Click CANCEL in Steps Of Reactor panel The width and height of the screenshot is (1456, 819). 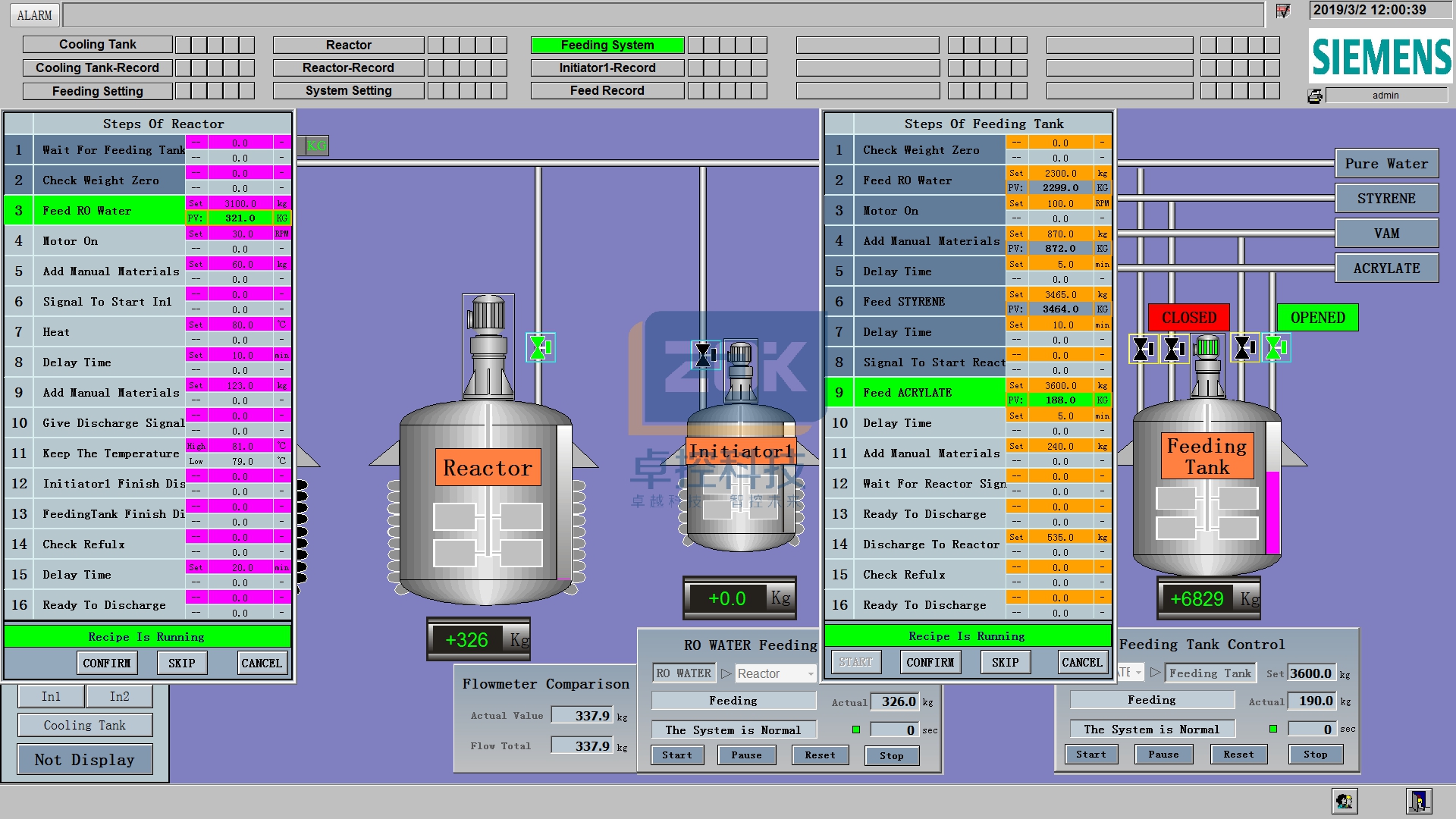click(262, 663)
